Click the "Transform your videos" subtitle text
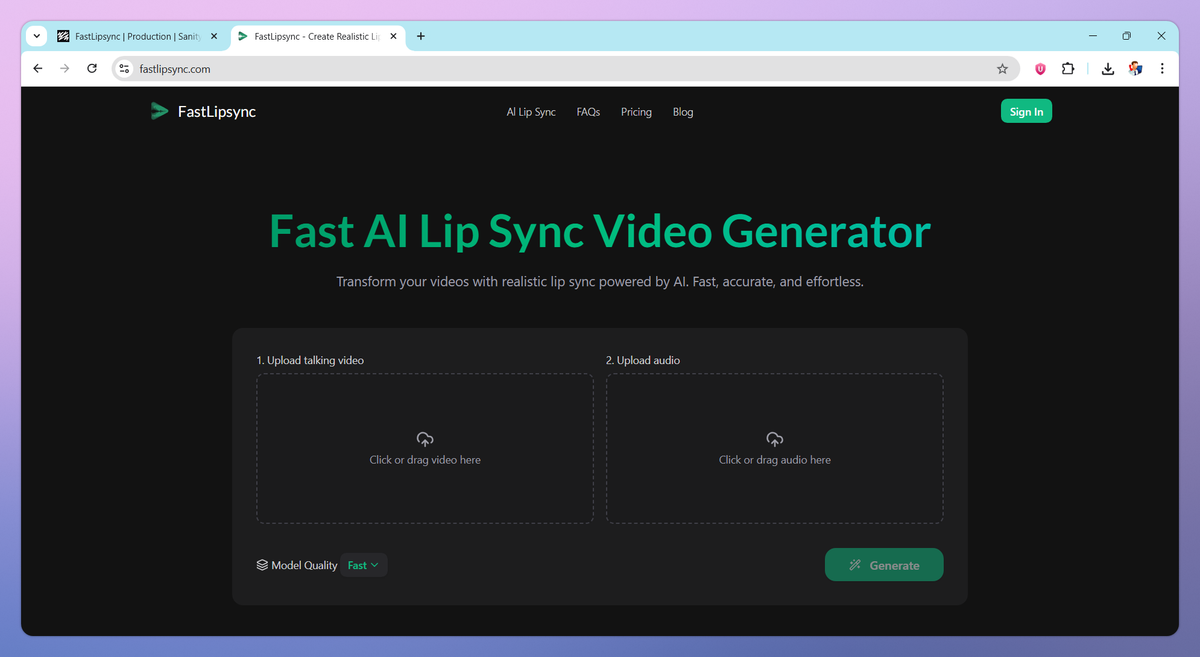This screenshot has width=1200, height=657. (x=600, y=282)
